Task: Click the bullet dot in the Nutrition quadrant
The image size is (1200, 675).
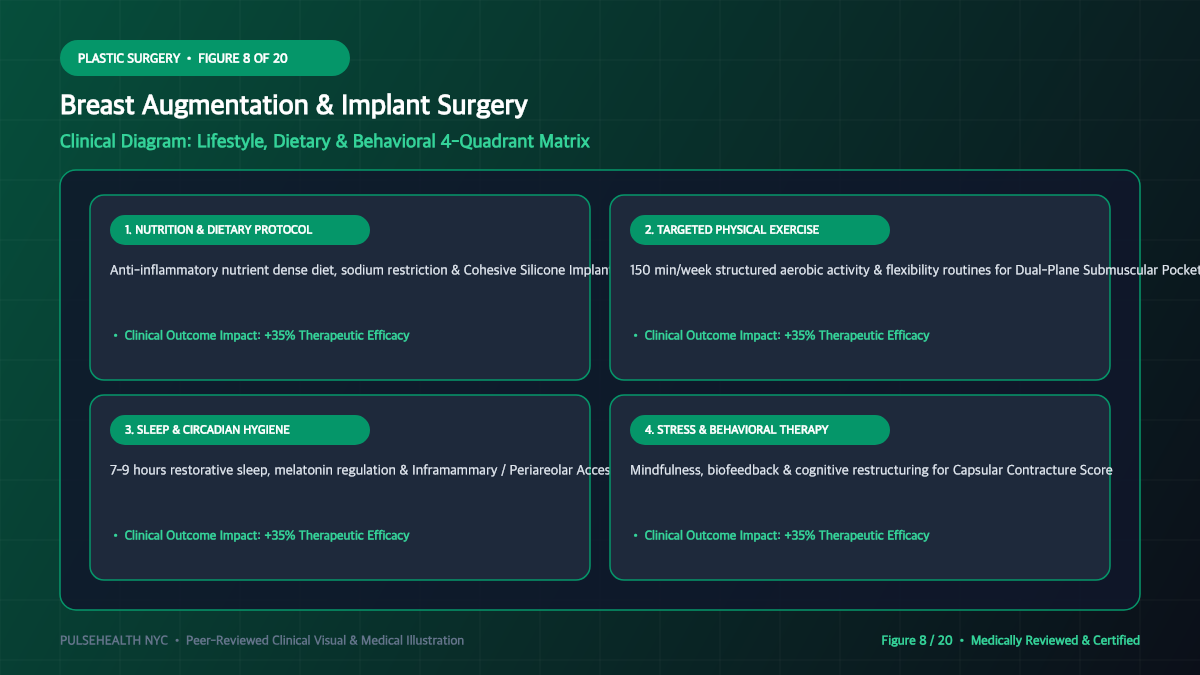Action: [115, 336]
